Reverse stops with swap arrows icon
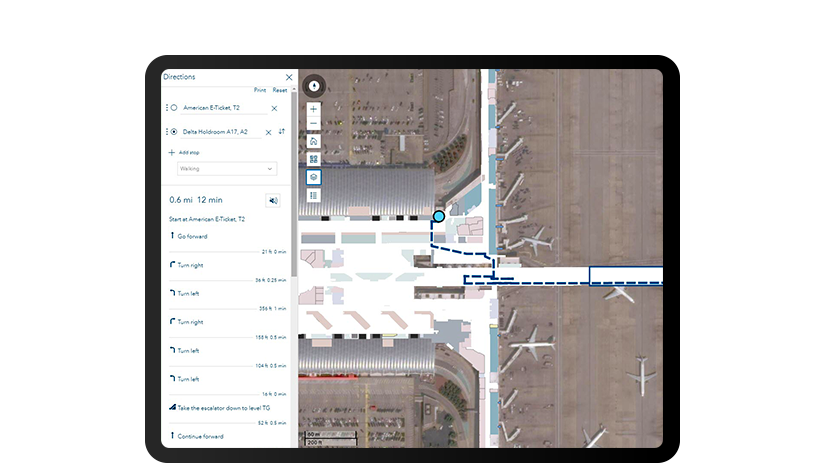The image size is (824, 463). pyautogui.click(x=282, y=131)
